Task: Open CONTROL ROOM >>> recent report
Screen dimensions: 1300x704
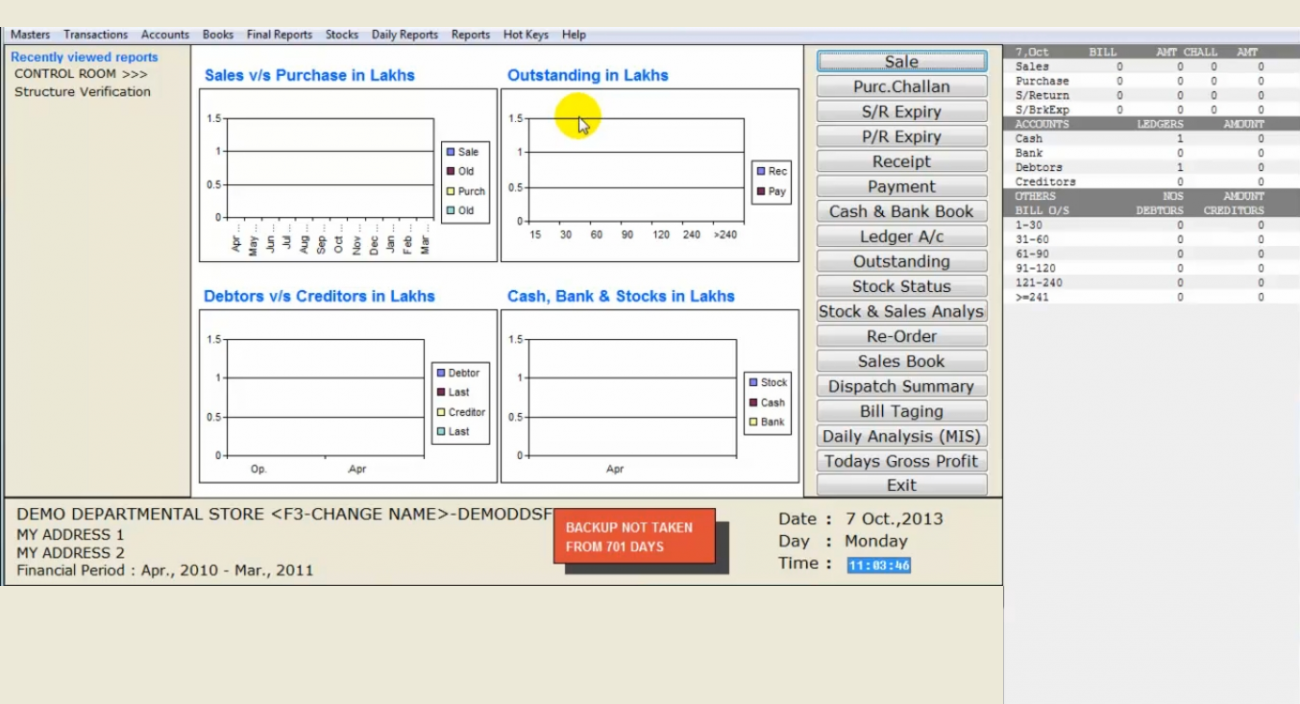Action: 81,74
